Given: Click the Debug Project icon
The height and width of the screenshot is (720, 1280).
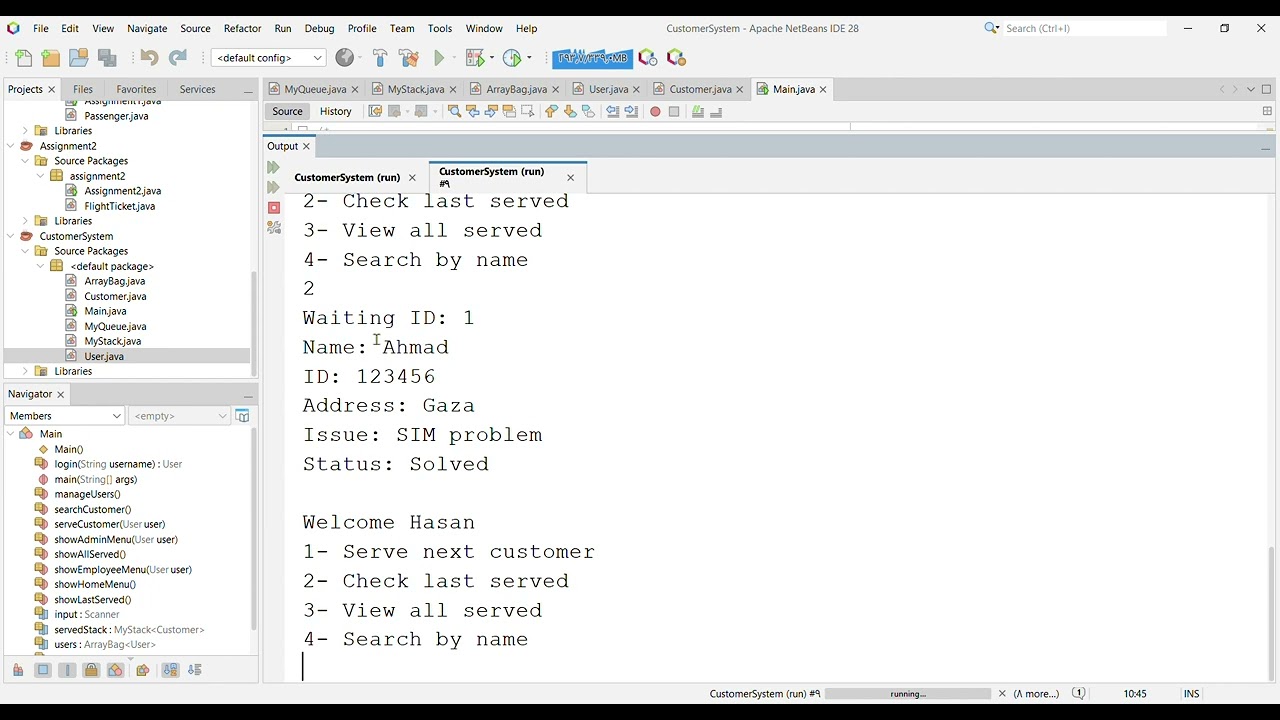Looking at the screenshot, I should [x=475, y=58].
